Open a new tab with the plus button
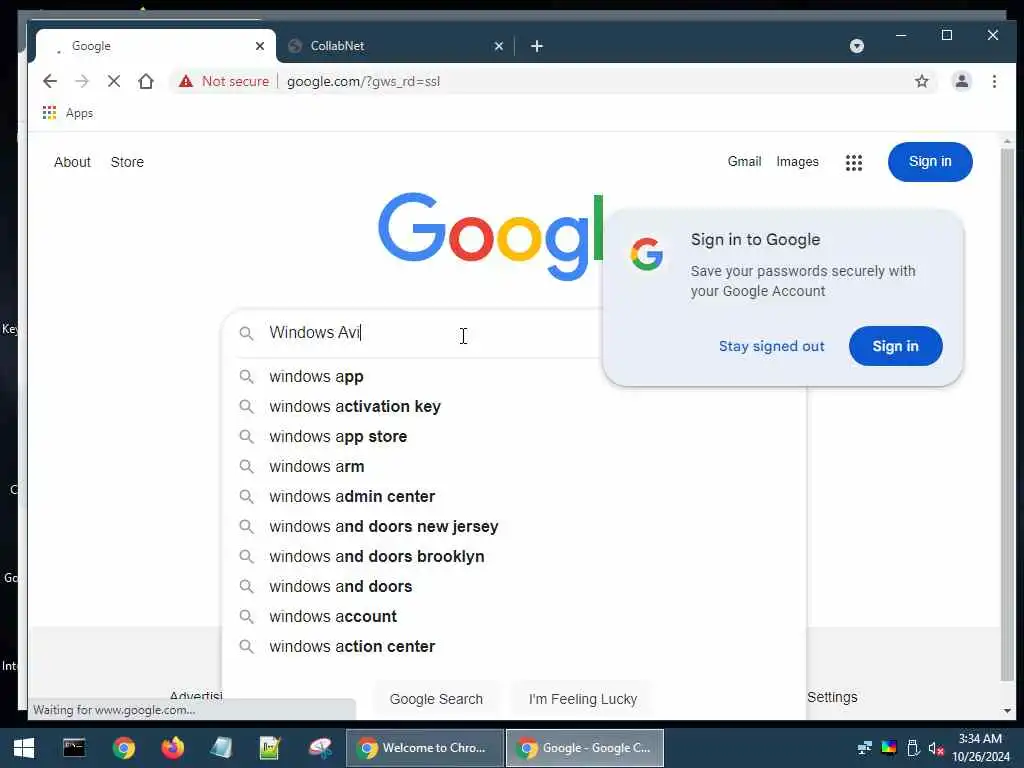1024x768 pixels. click(537, 46)
